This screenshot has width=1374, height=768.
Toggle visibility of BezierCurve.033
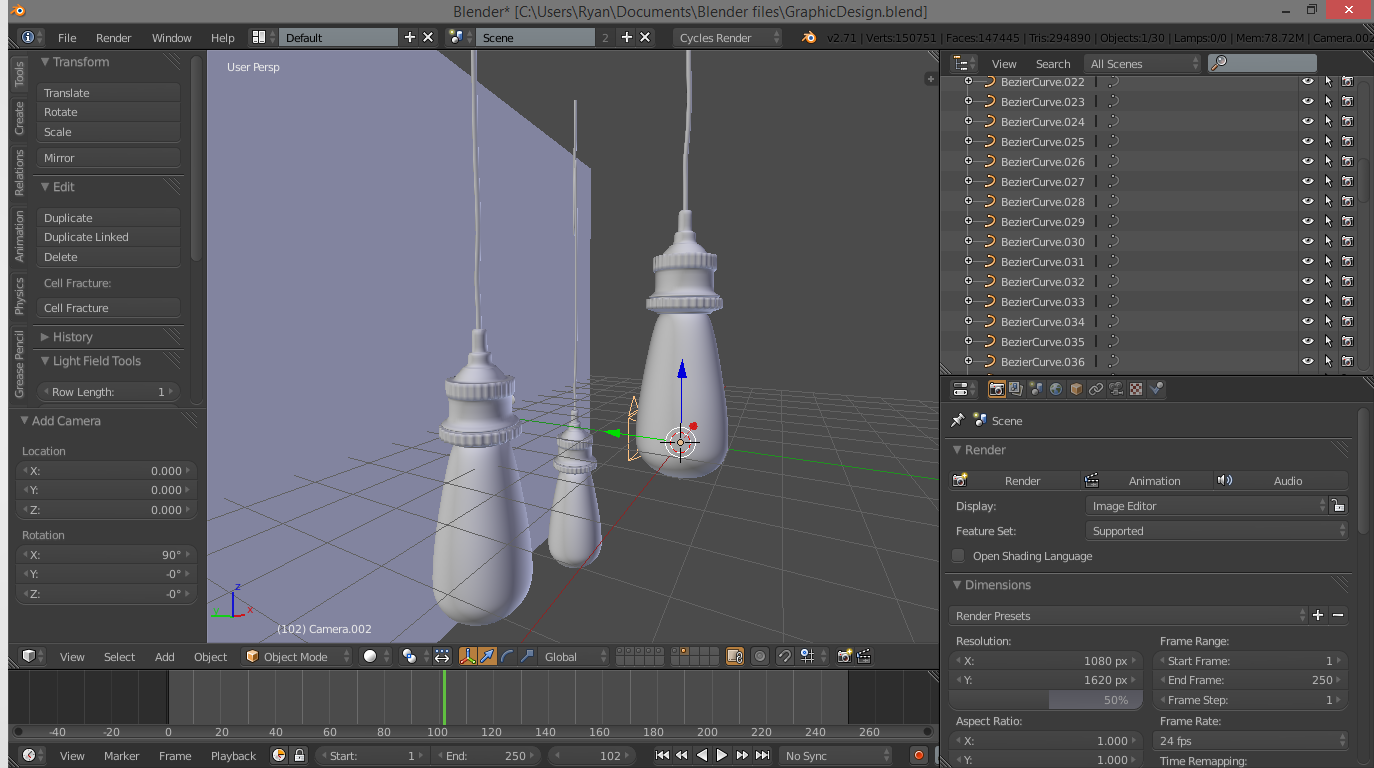tap(1307, 302)
